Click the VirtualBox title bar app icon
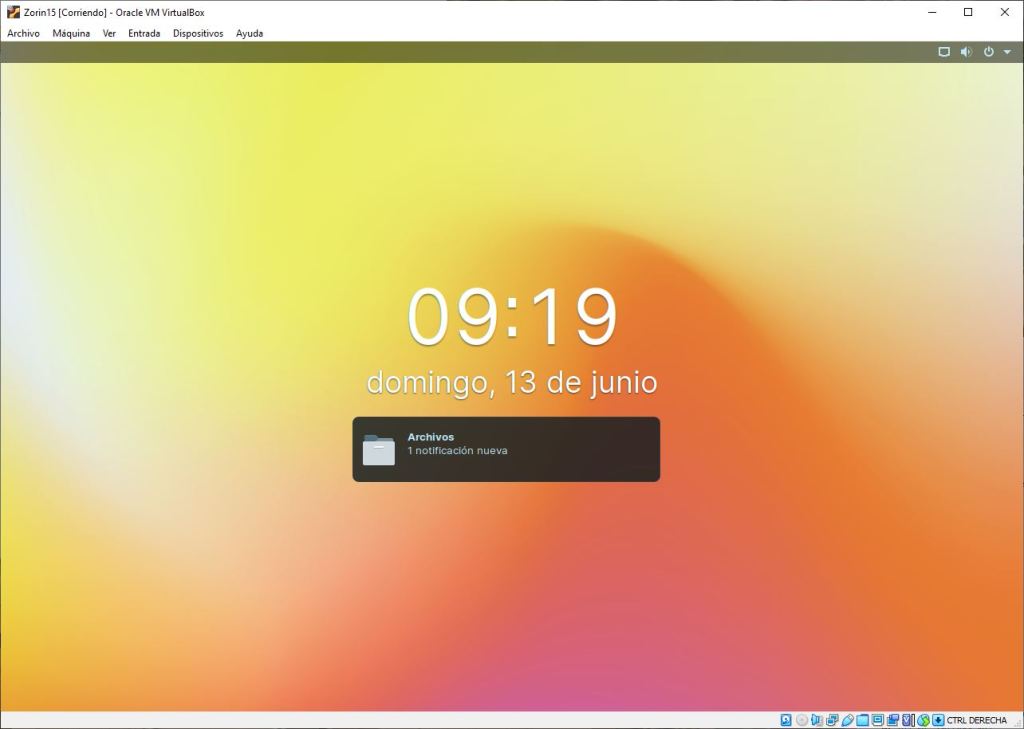This screenshot has height=729, width=1024. point(13,12)
